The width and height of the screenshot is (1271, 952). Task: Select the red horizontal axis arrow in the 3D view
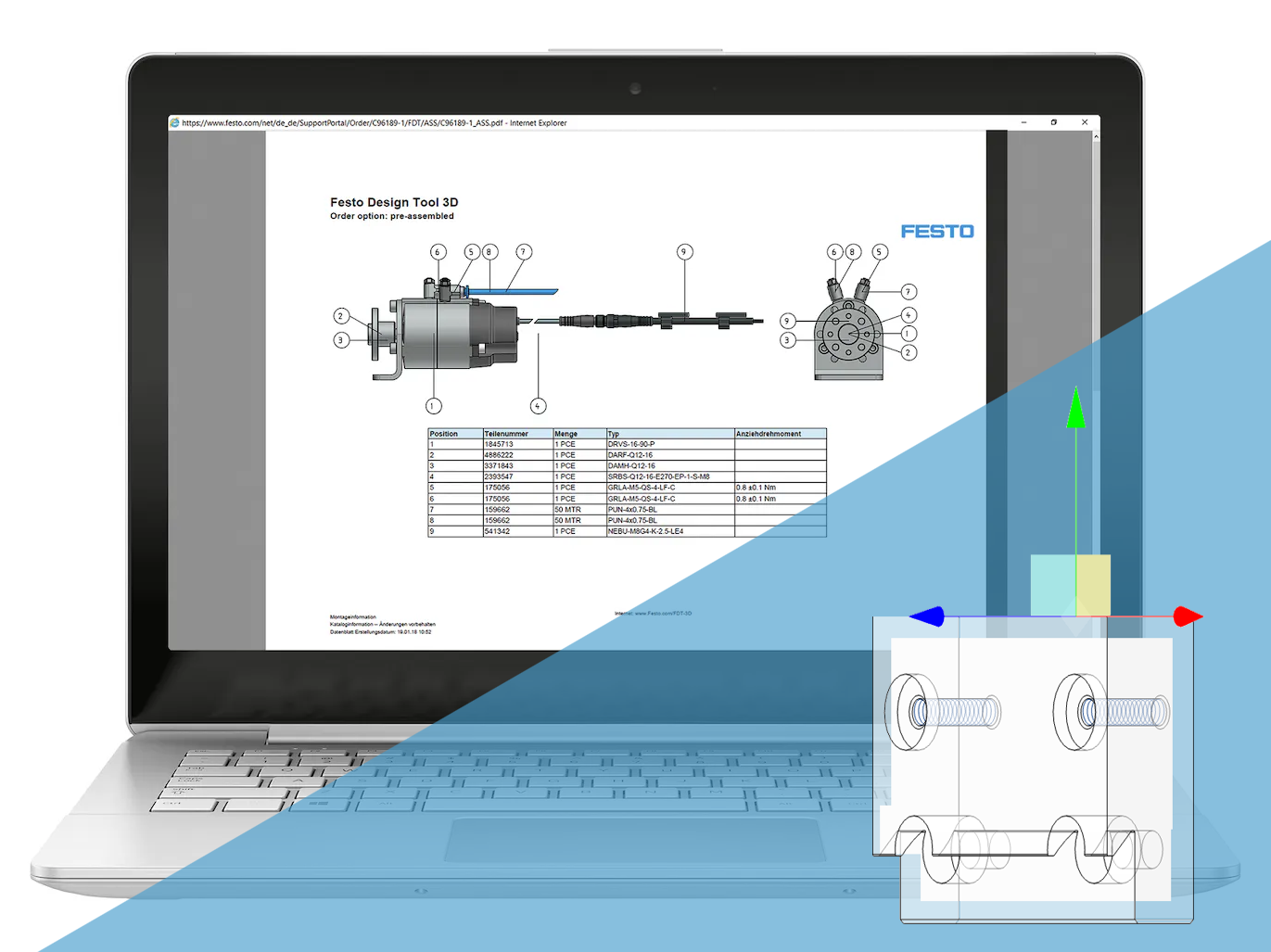click(1187, 616)
